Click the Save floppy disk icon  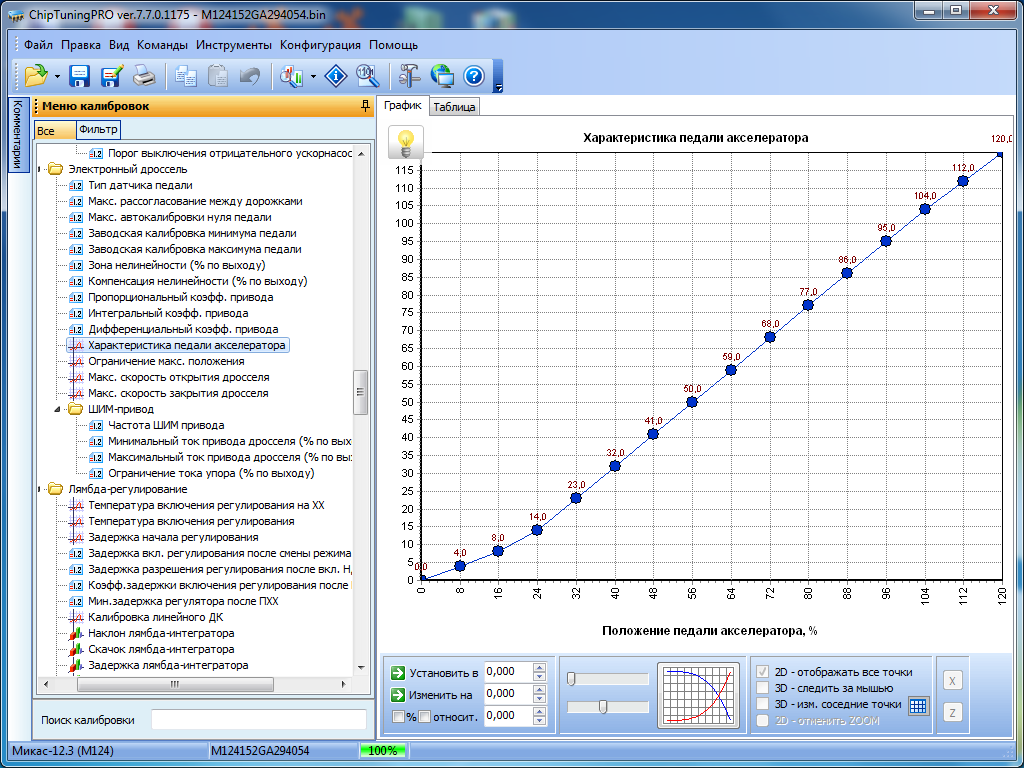tap(80, 76)
